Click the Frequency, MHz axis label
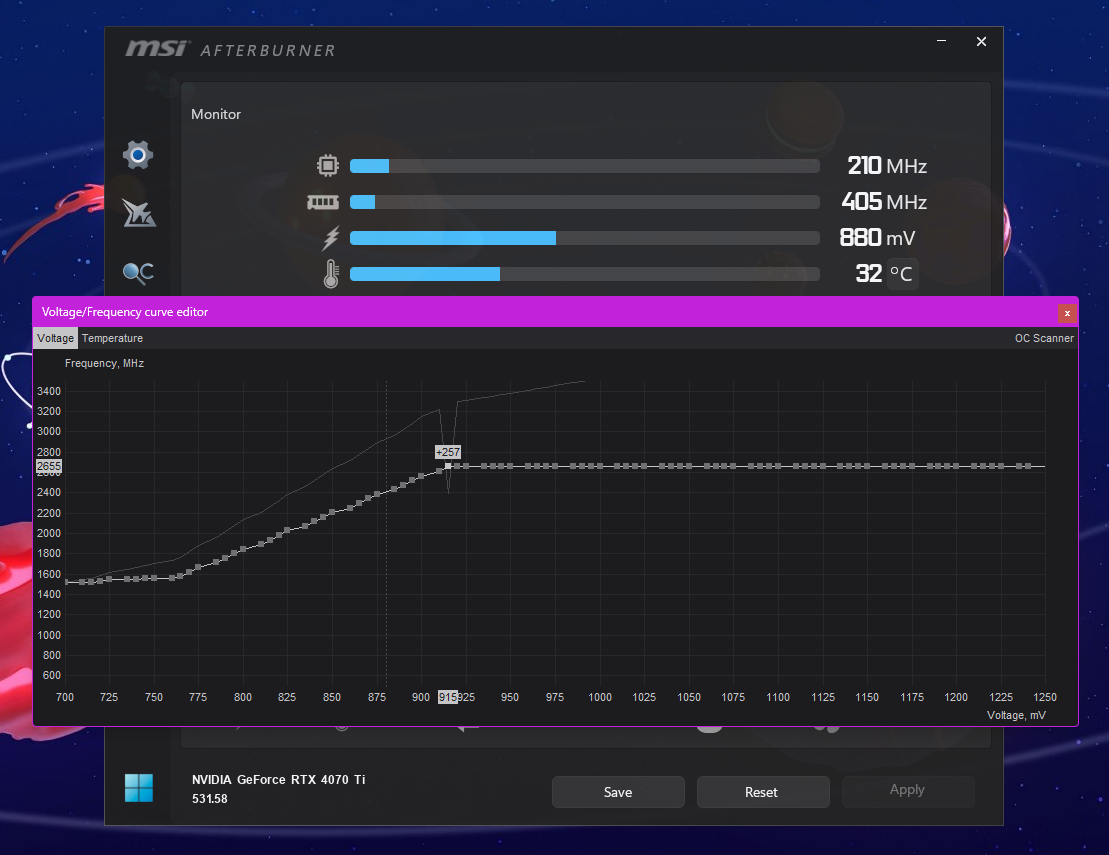Screen dimensions: 1109x855 [x=104, y=363]
